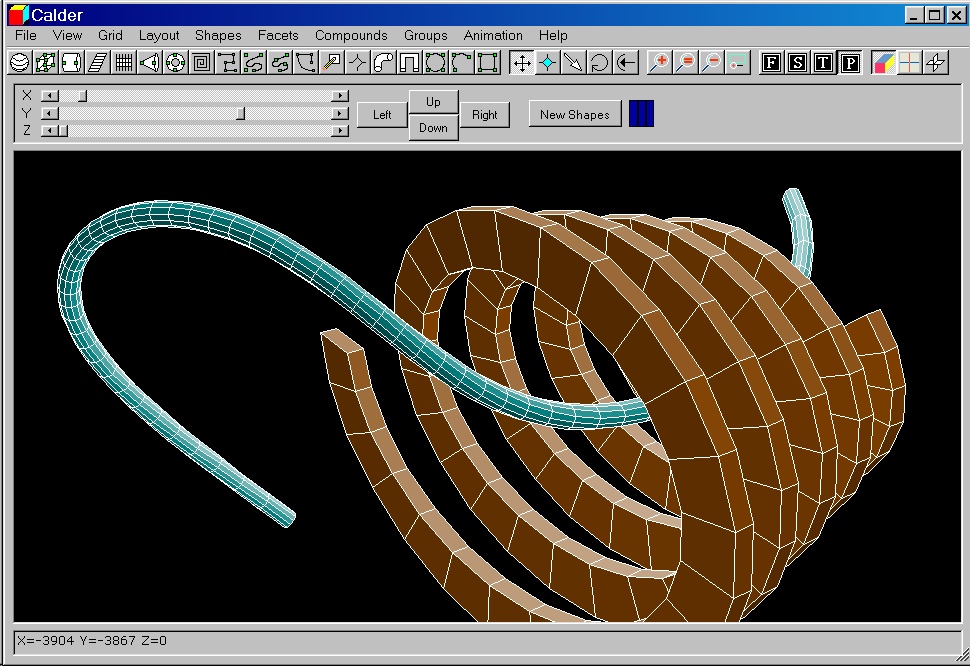This screenshot has width=970, height=666.
Task: Switch to Front view with F button
Action: pyautogui.click(x=771, y=63)
